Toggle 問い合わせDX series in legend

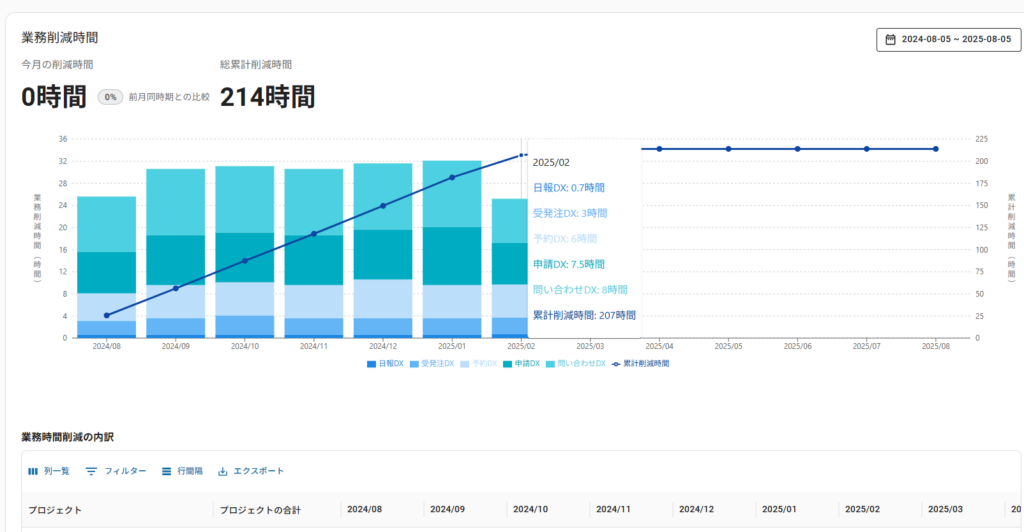(576, 364)
